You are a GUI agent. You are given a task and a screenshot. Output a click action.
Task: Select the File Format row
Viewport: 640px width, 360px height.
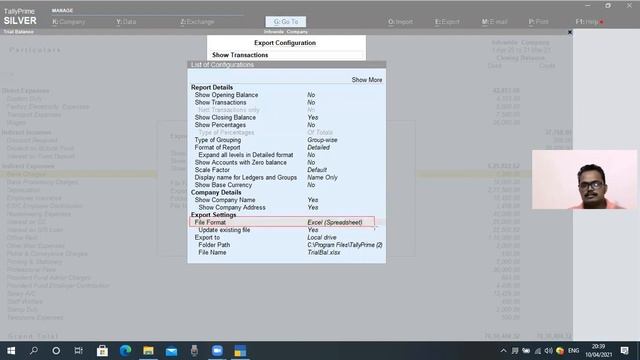tap(282, 222)
